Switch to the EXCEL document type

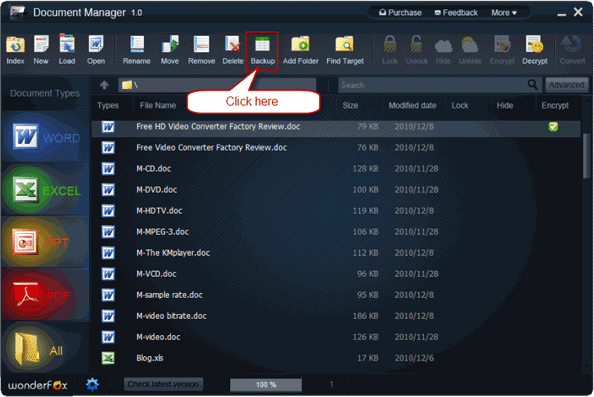pos(45,190)
